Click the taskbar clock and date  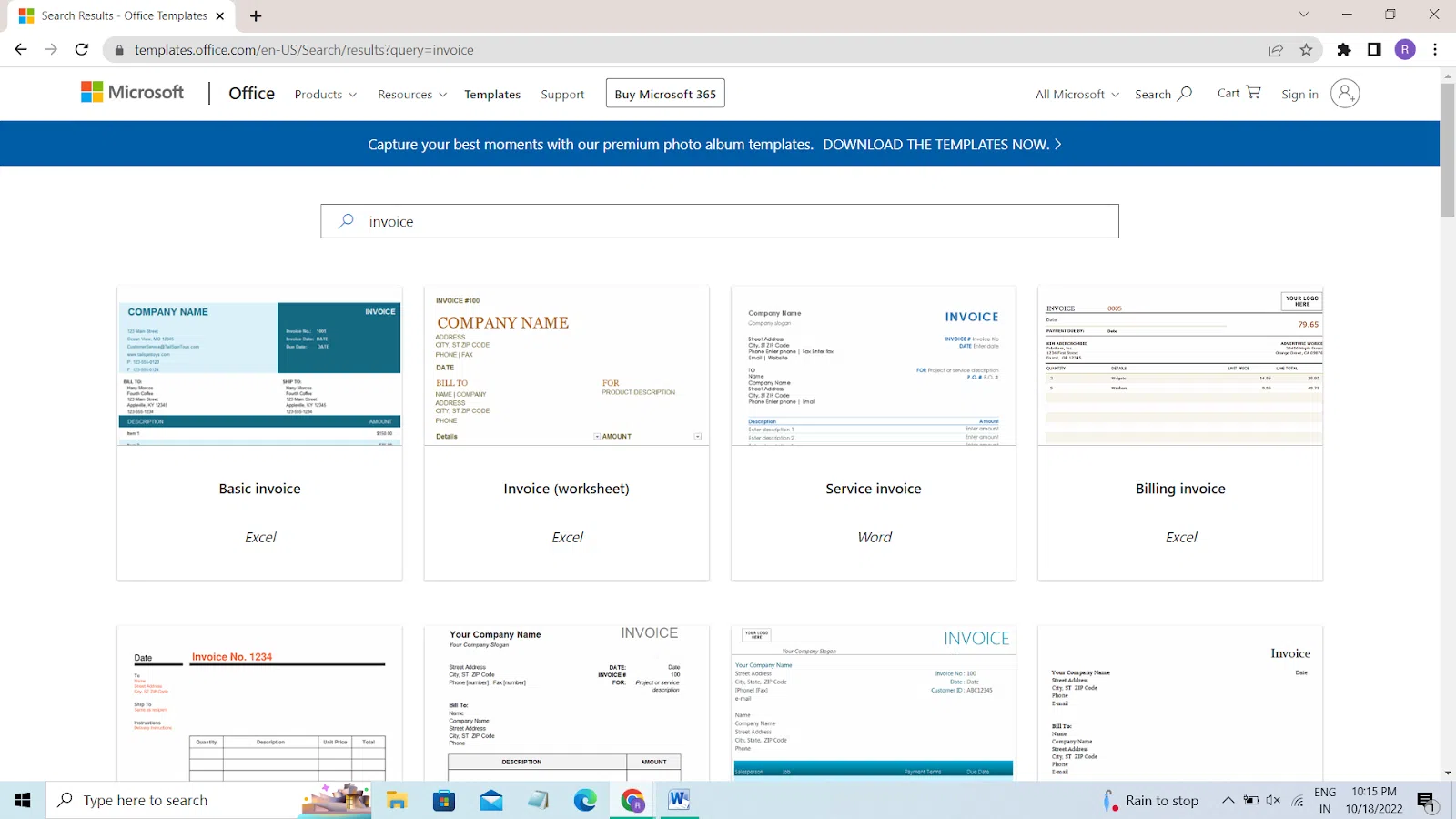[1374, 800]
